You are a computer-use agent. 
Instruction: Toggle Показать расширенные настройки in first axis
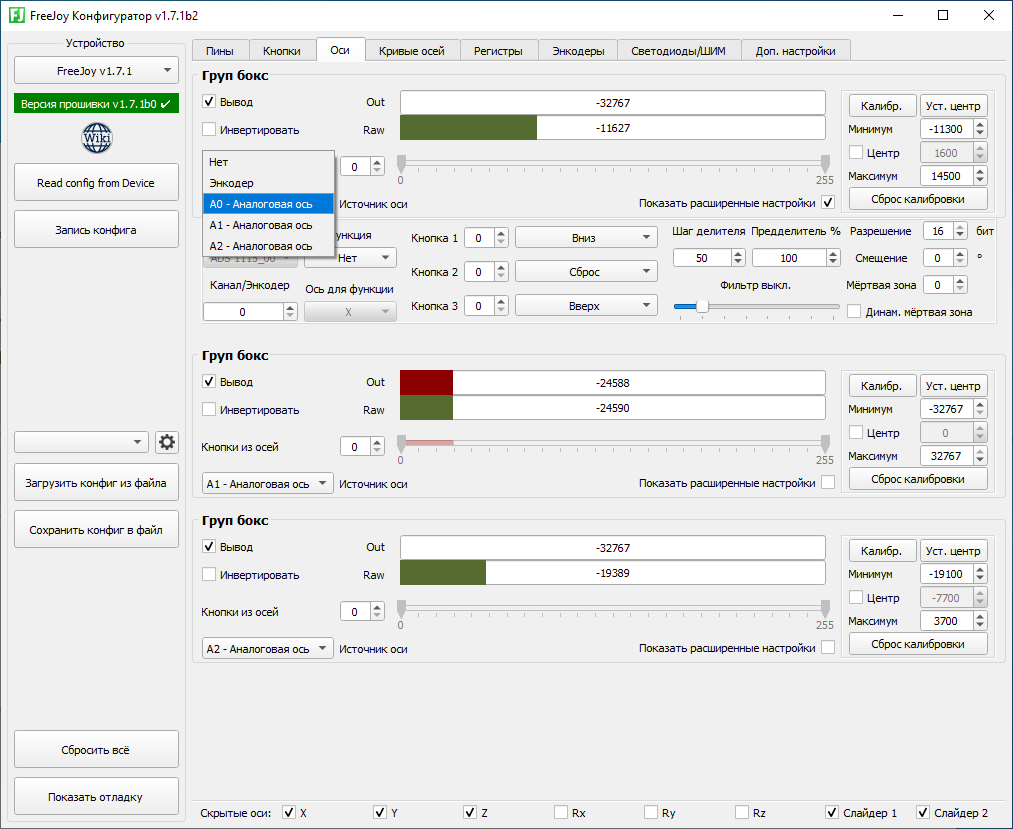(827, 203)
